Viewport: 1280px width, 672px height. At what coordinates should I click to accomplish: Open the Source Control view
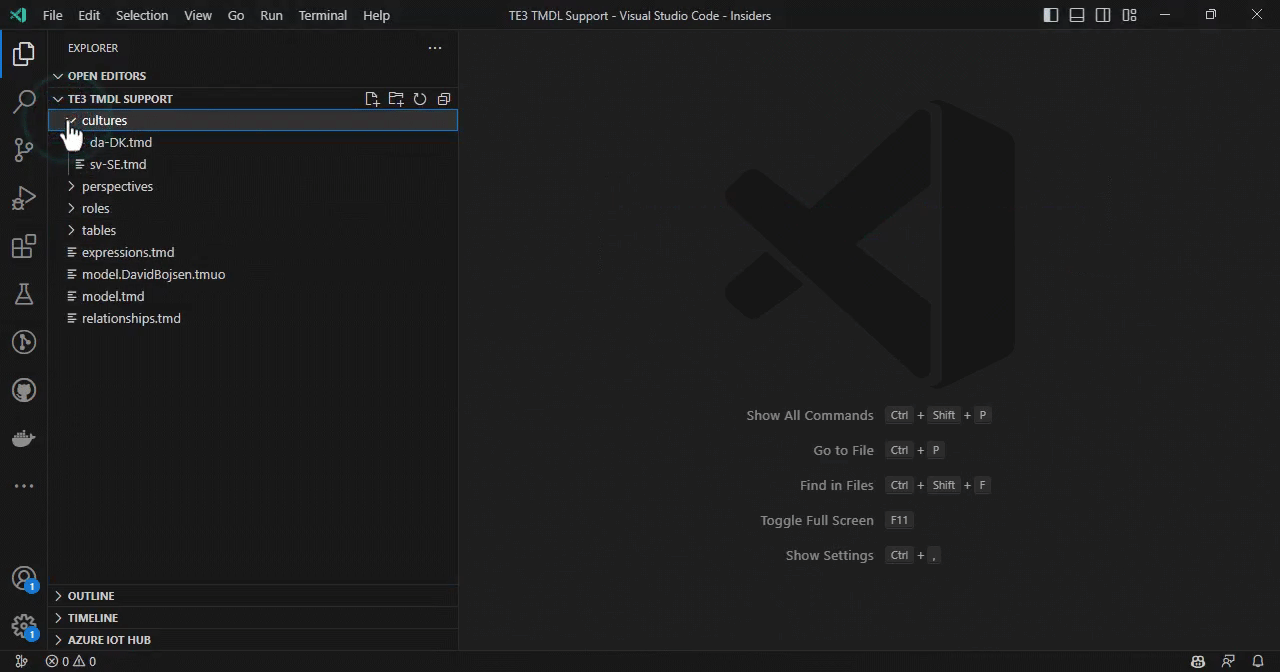[24, 149]
